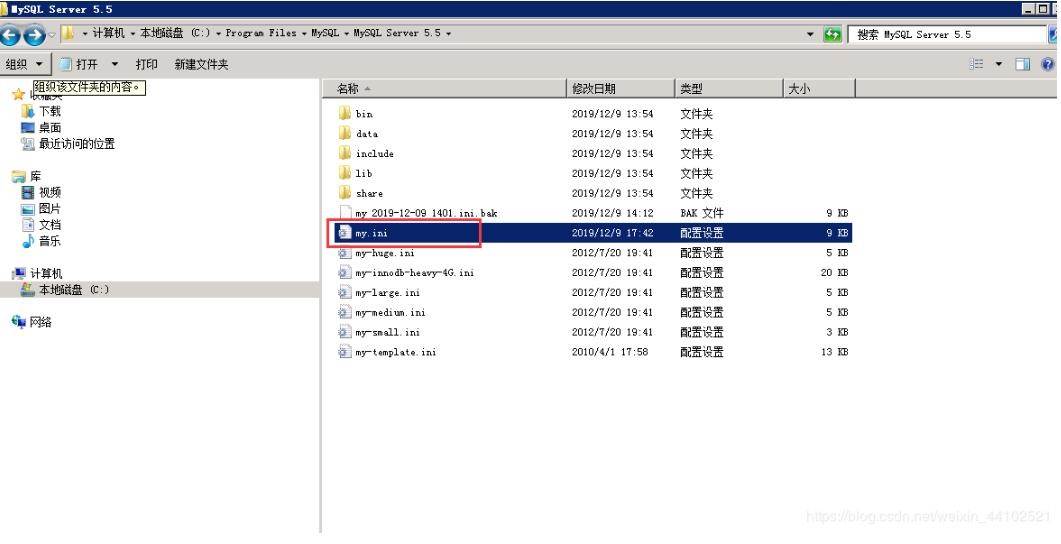Select the lib folder icon
This screenshot has width=1061, height=544.
click(x=345, y=173)
